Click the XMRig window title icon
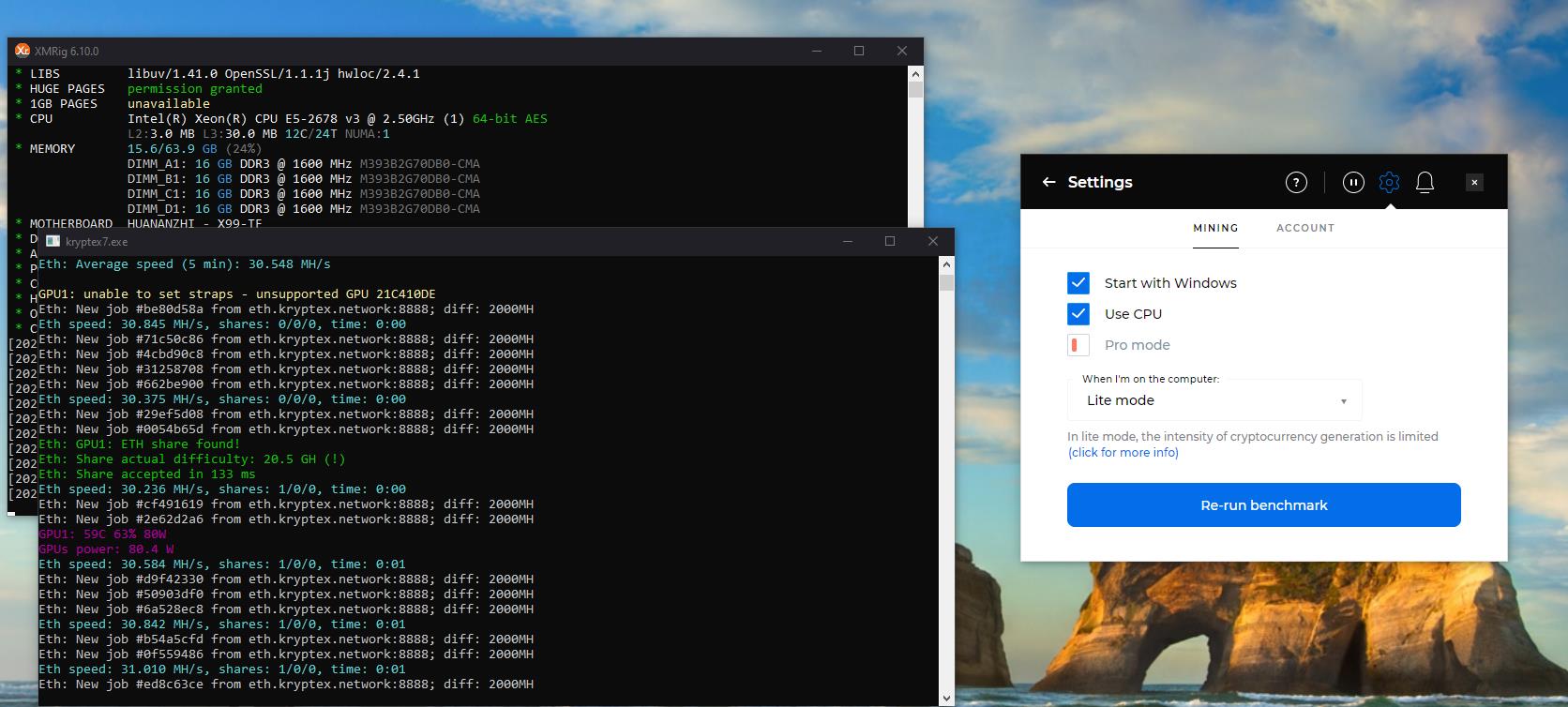The width and height of the screenshot is (1568, 707). [23, 51]
